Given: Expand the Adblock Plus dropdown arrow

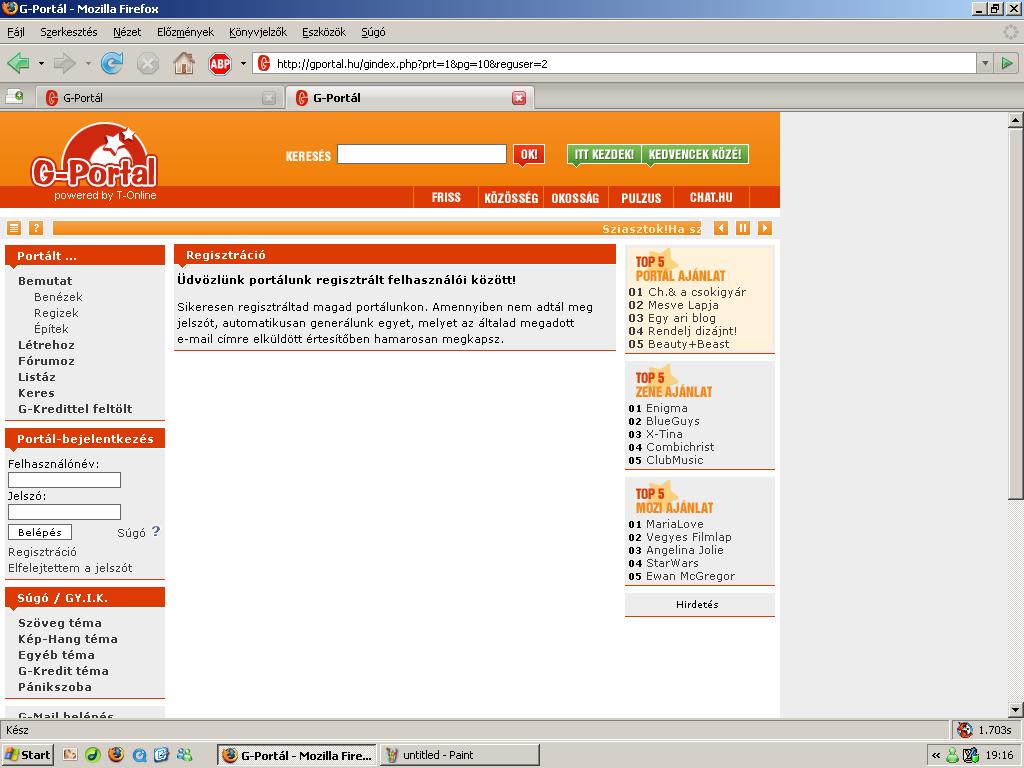Looking at the screenshot, I should tap(240, 64).
